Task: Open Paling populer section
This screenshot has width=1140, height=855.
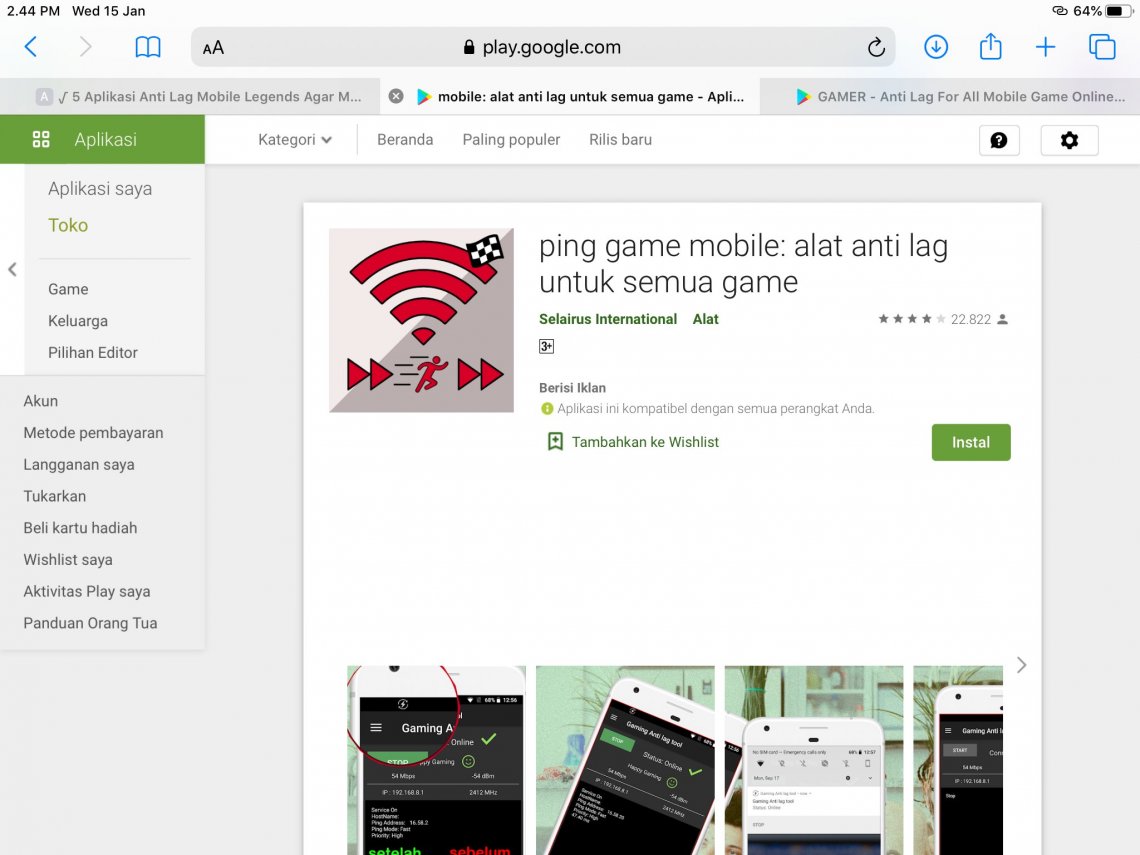Action: point(511,140)
